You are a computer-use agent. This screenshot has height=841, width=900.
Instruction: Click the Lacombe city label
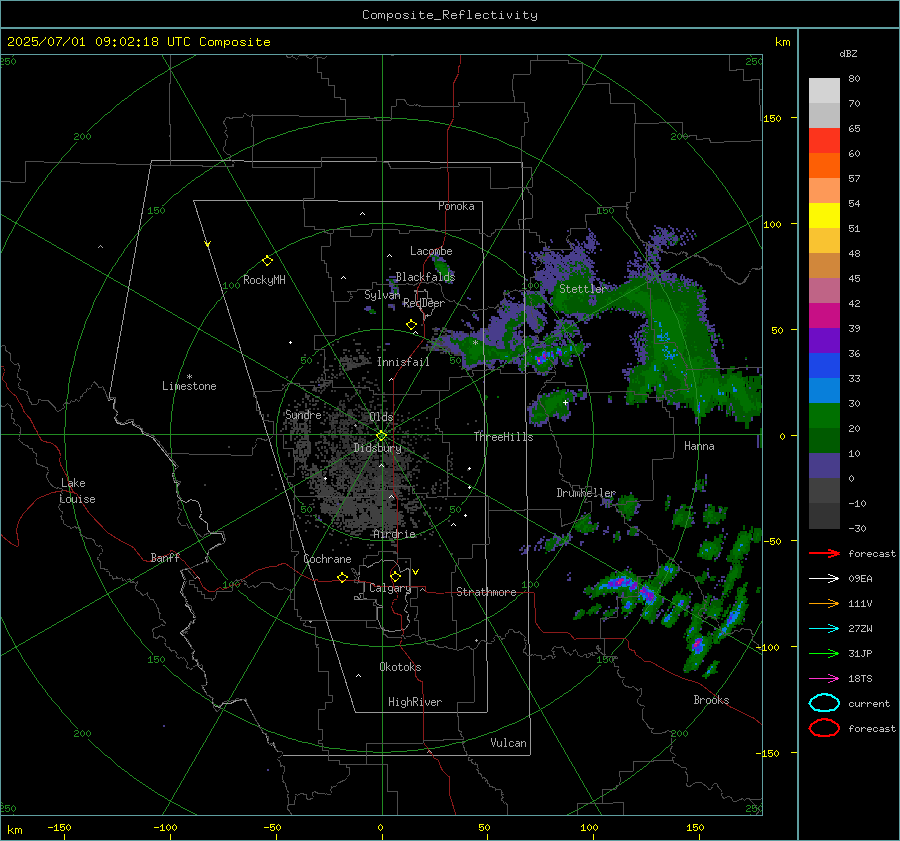431,251
